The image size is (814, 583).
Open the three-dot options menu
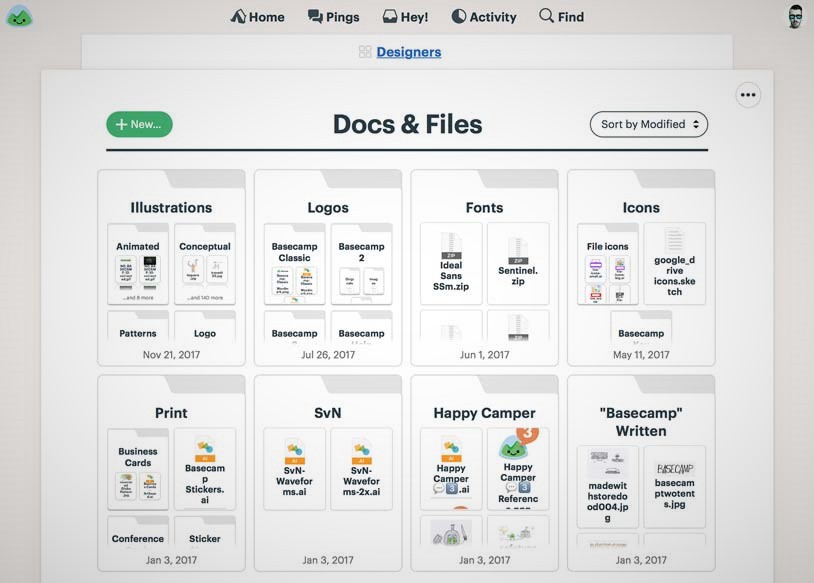click(748, 95)
